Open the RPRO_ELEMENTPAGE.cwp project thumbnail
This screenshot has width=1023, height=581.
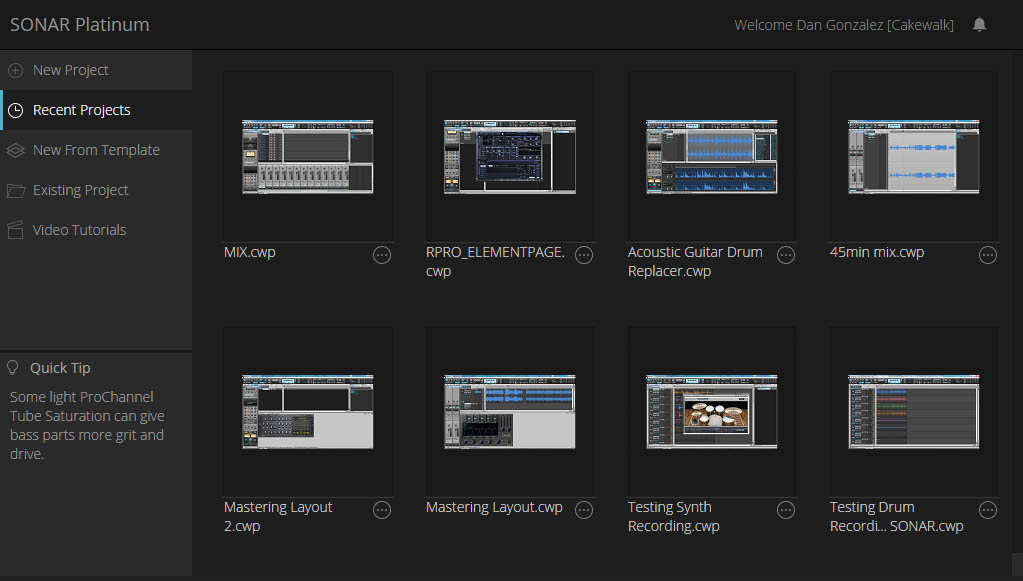pyautogui.click(x=510, y=156)
